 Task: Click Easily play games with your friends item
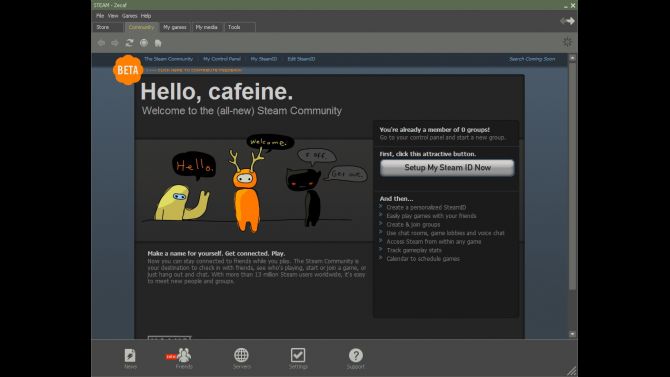point(431,216)
